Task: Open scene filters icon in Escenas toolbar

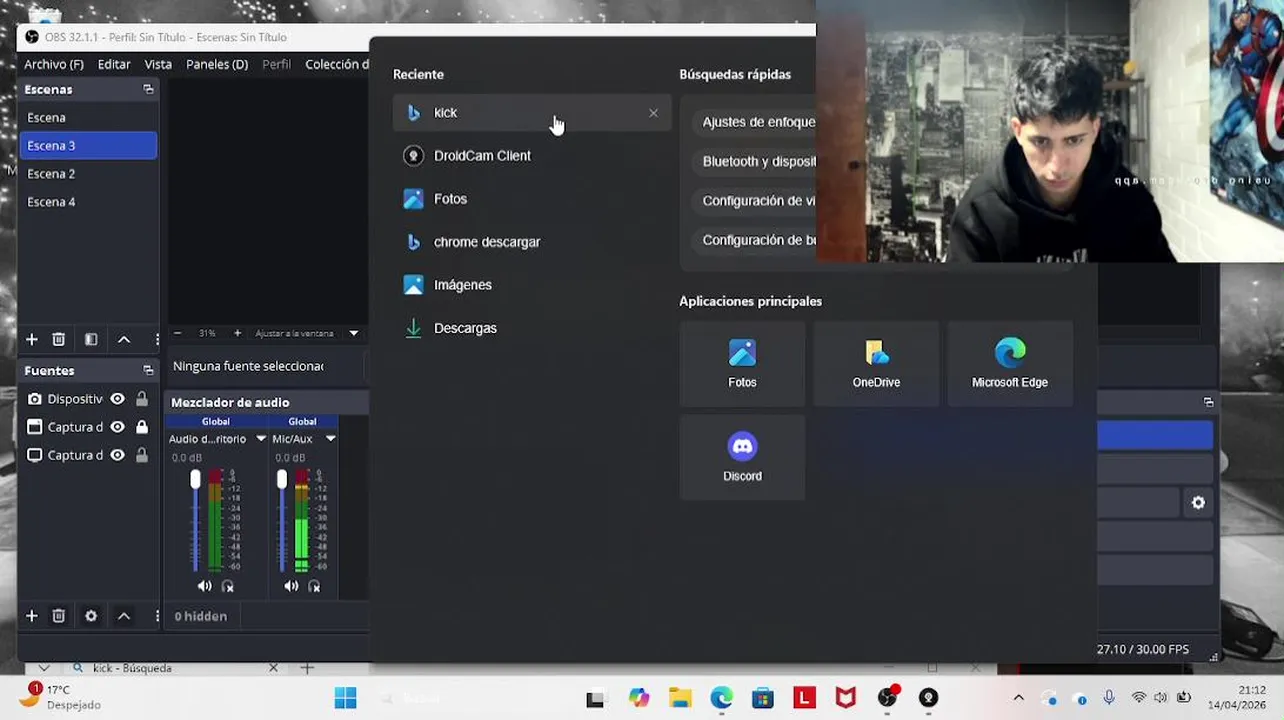Action: pyautogui.click(x=91, y=339)
